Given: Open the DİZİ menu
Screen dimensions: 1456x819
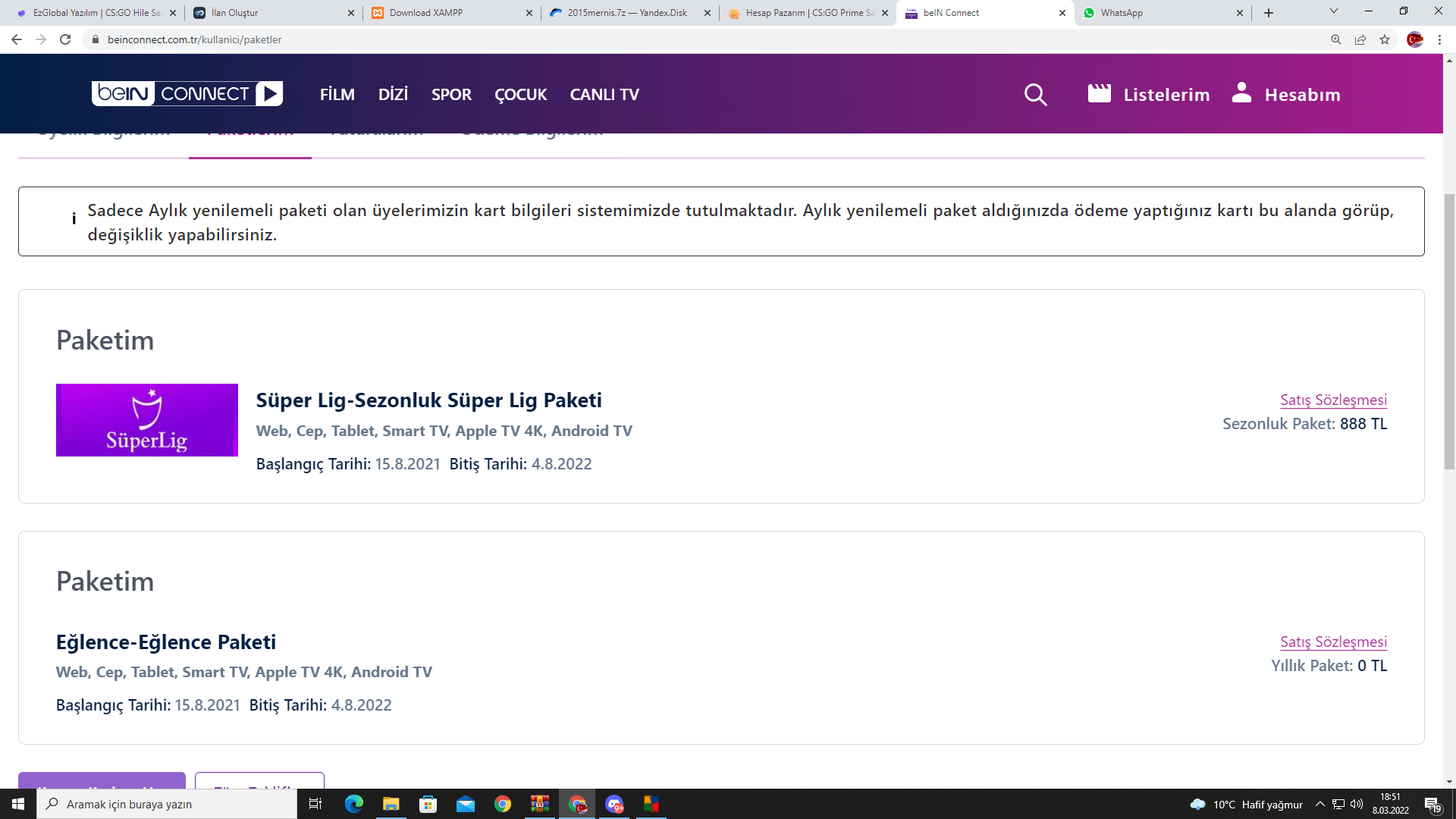Looking at the screenshot, I should [x=393, y=94].
